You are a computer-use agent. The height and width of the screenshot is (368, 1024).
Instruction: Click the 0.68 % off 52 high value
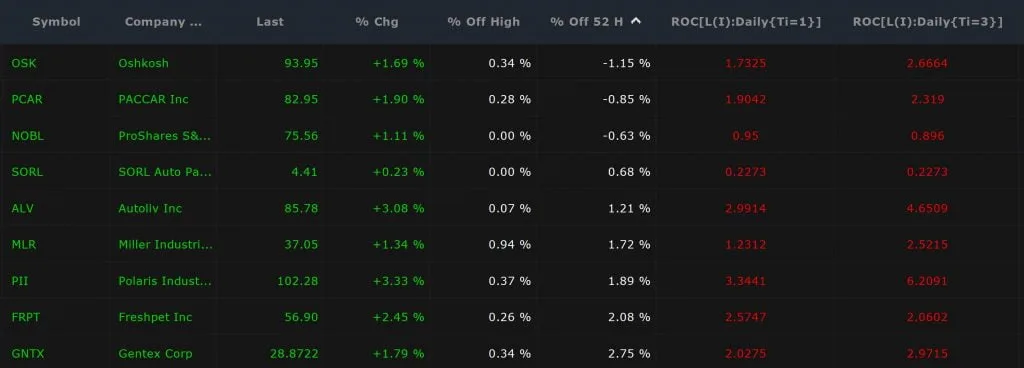[630, 172]
